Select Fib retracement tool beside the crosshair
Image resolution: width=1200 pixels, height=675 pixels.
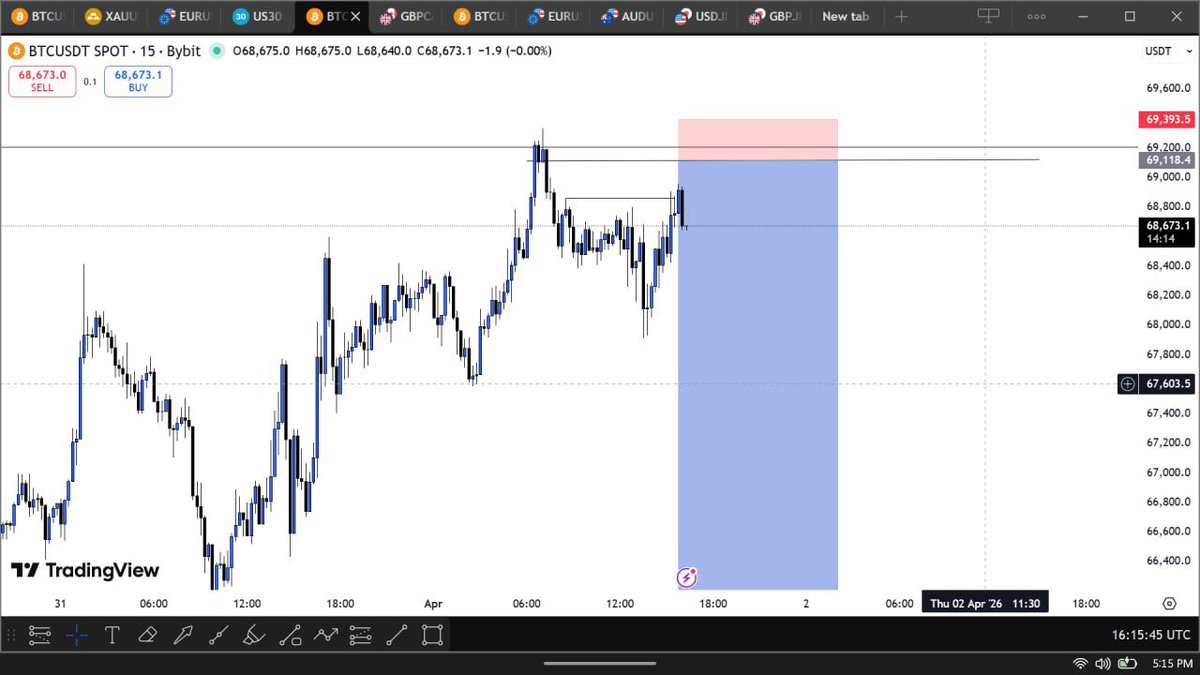[x=41, y=634]
